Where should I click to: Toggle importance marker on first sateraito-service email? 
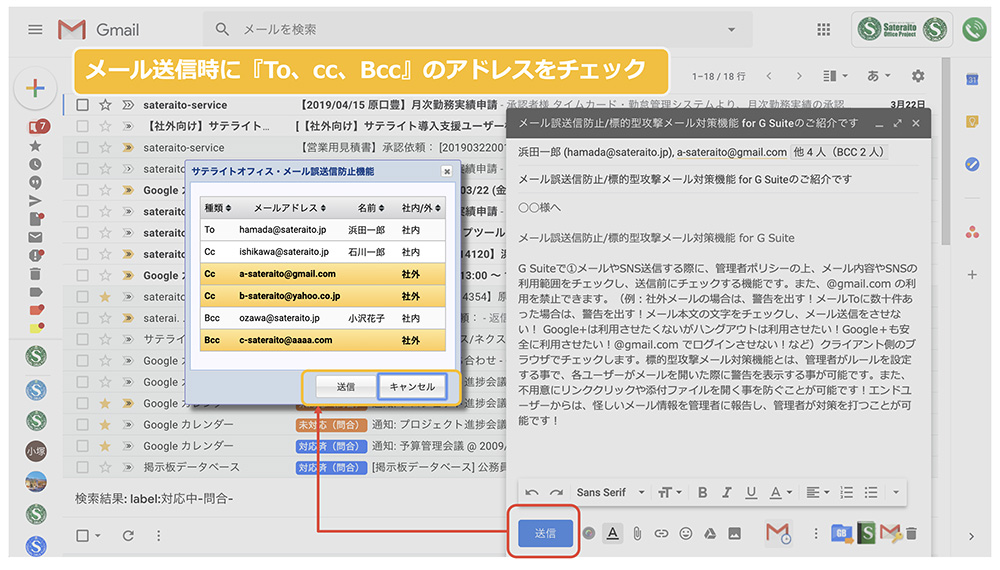(x=128, y=105)
